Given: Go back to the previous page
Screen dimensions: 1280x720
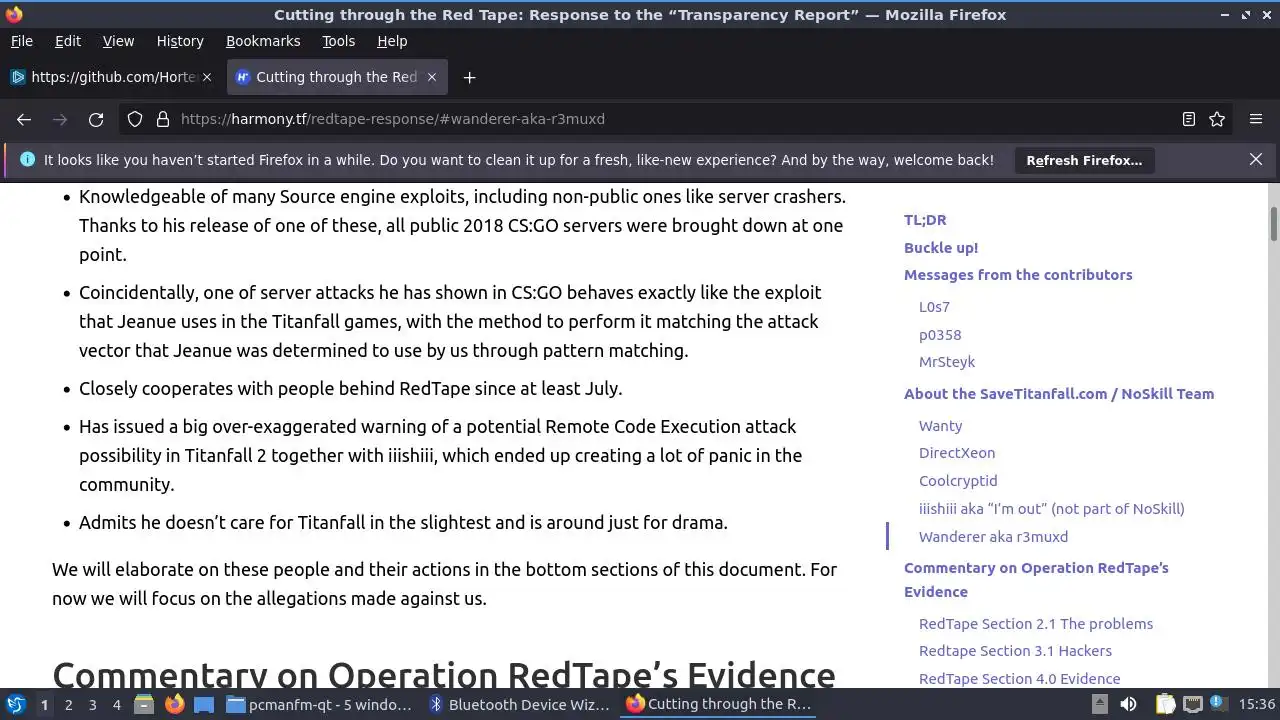Looking at the screenshot, I should (x=24, y=119).
